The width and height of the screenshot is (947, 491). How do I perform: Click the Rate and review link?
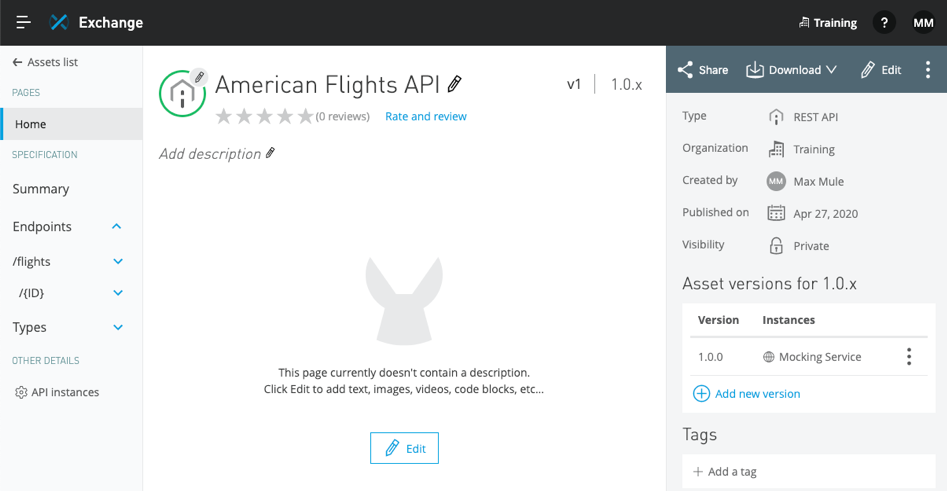pos(426,116)
